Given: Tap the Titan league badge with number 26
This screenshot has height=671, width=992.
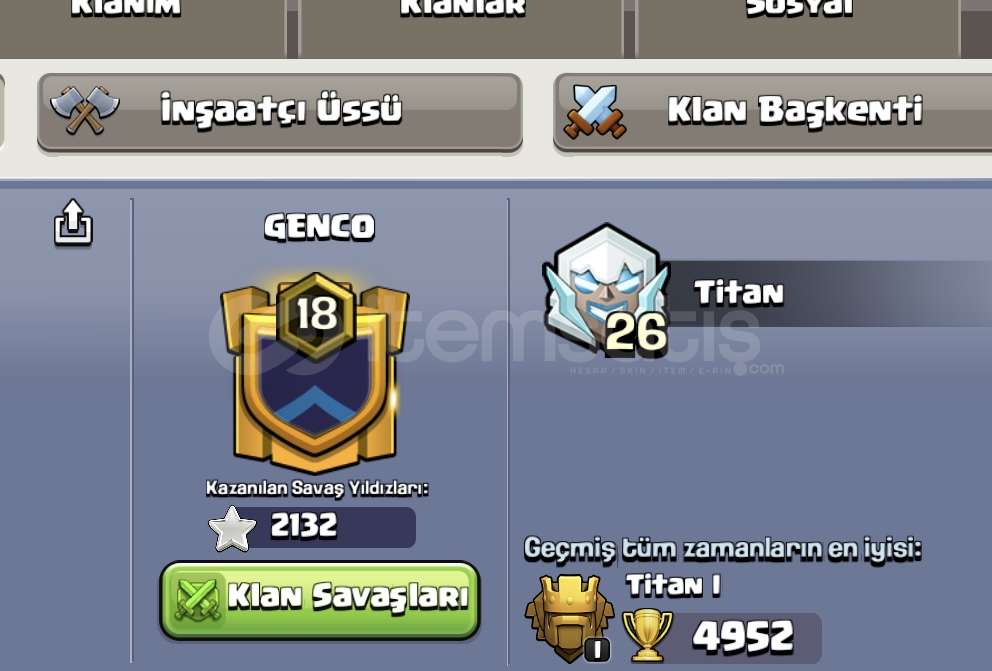Looking at the screenshot, I should coord(606,290).
